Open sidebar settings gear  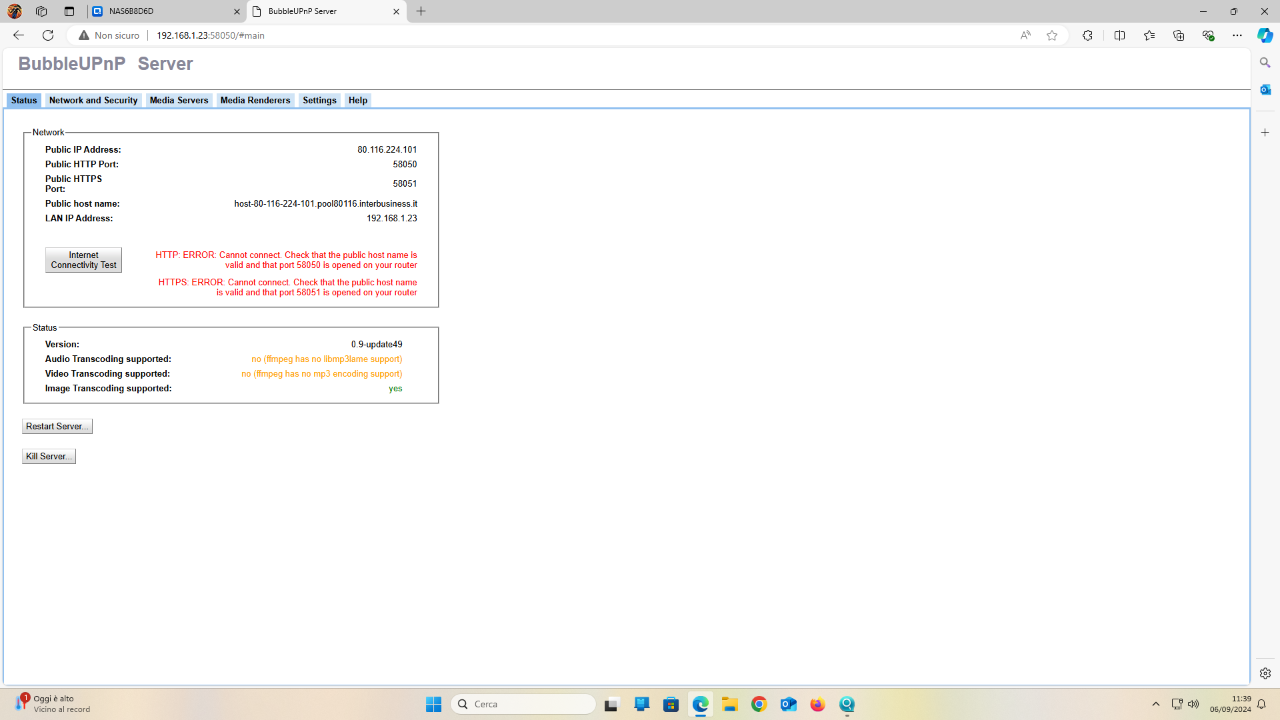(x=1265, y=673)
